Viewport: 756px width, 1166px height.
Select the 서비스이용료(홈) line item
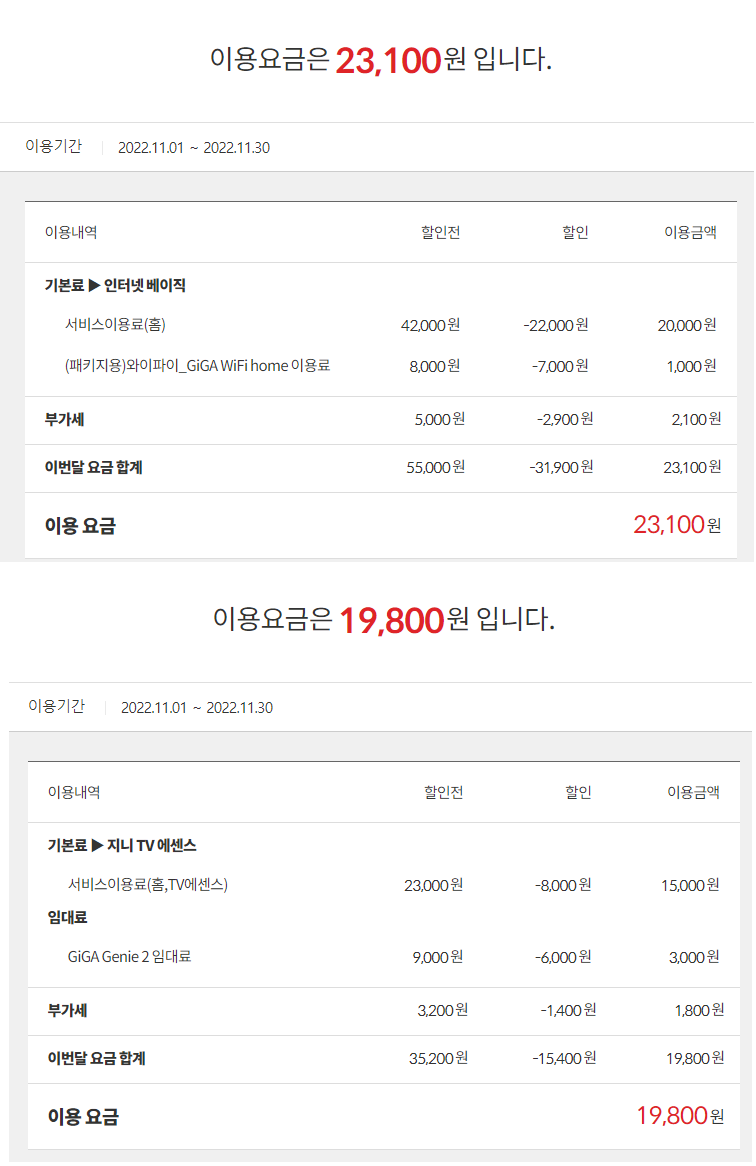pos(115,325)
